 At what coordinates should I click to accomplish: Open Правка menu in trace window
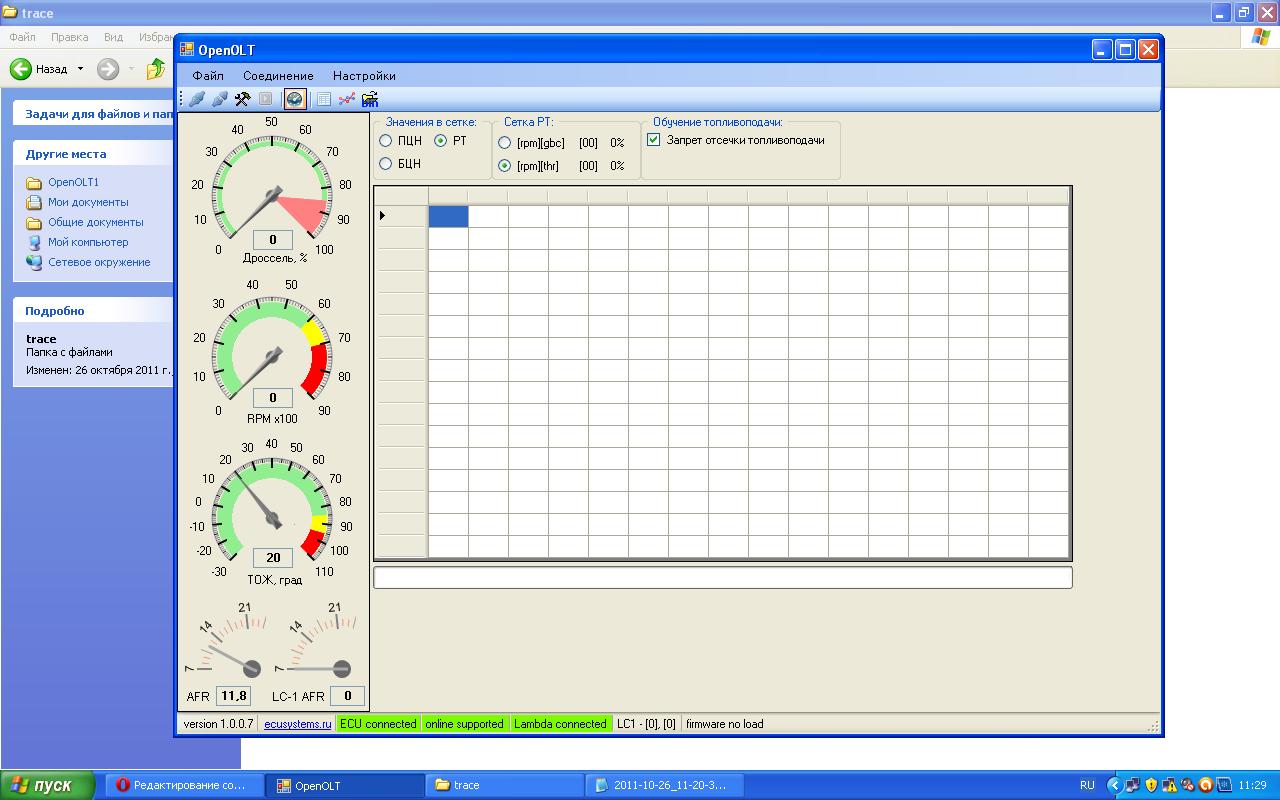tap(69, 37)
